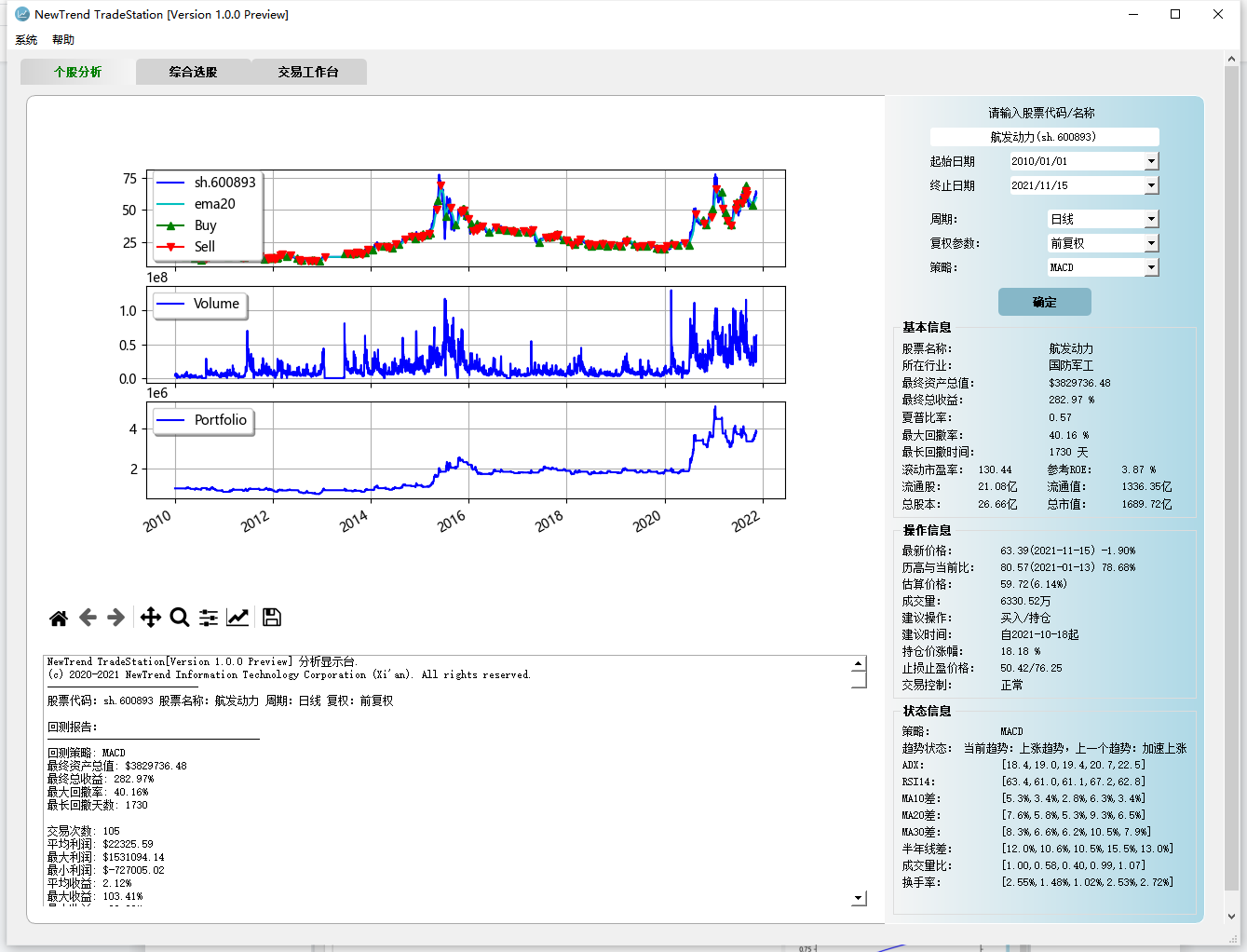Select the Pan move tool icon
The image size is (1247, 952).
pos(150,618)
